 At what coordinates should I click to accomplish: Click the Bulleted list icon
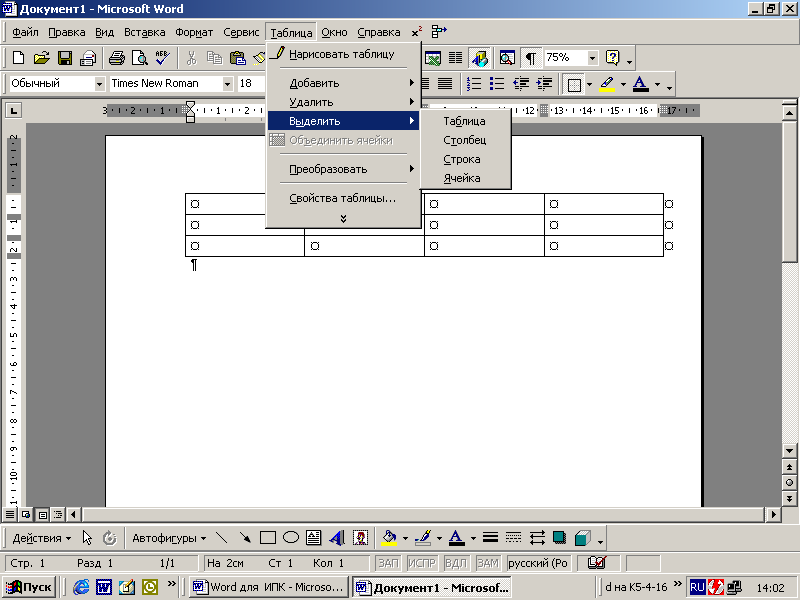[497, 84]
